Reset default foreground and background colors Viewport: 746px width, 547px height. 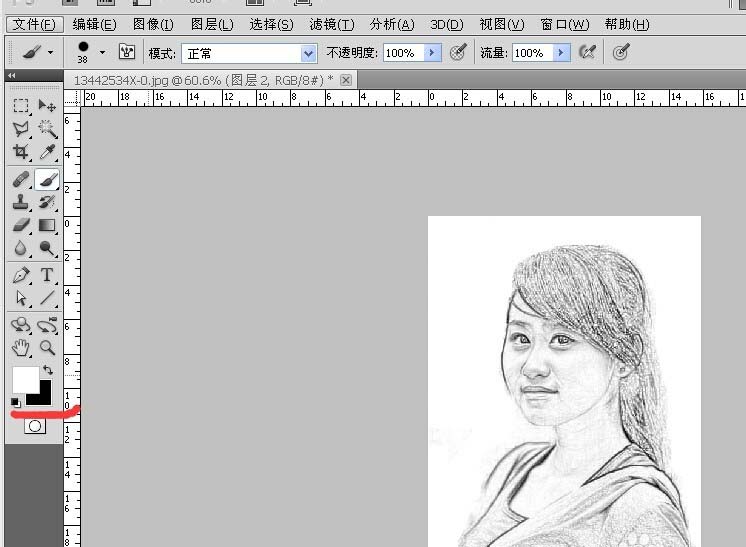[16, 403]
